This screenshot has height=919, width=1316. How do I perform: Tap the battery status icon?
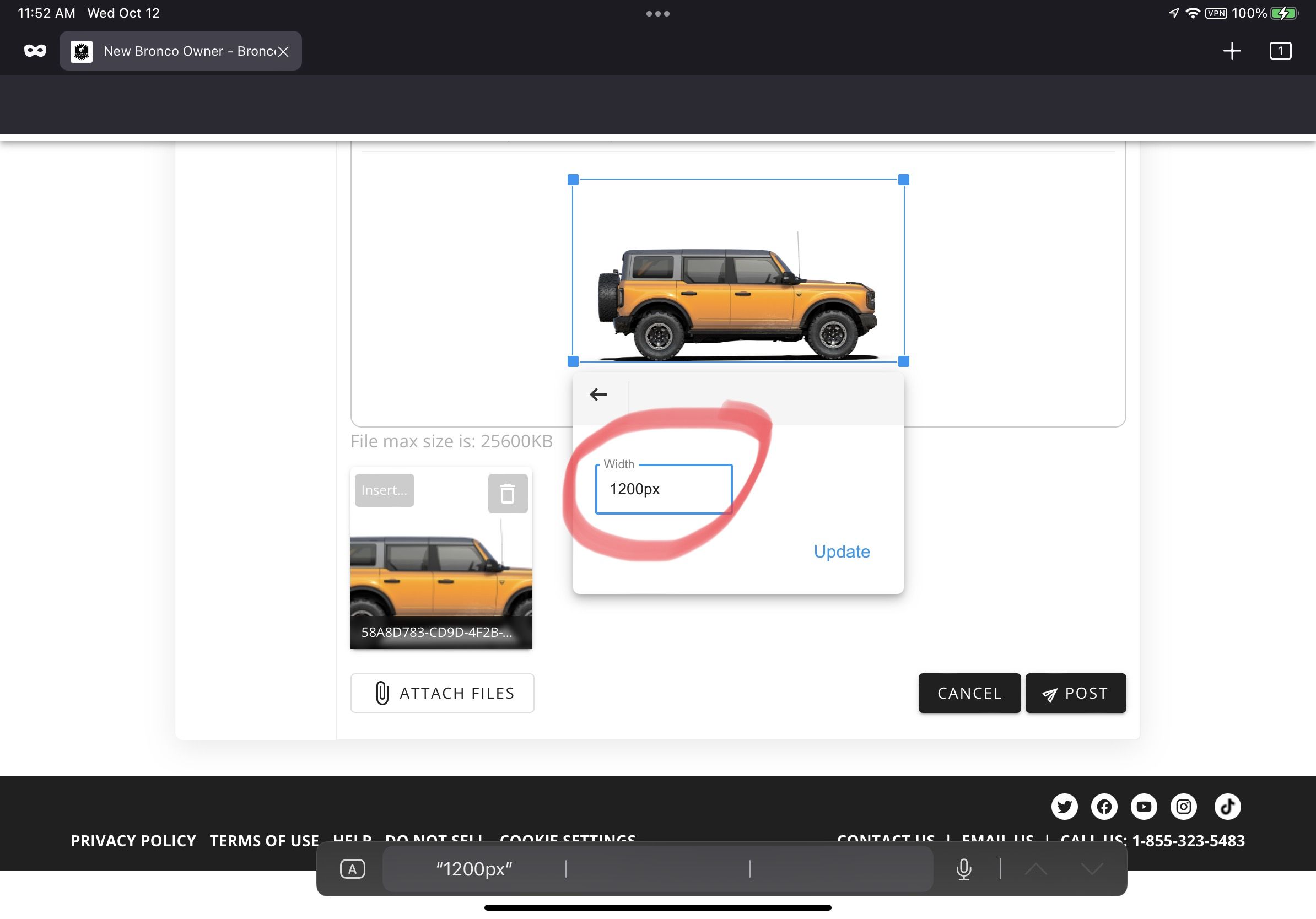coord(1285,13)
